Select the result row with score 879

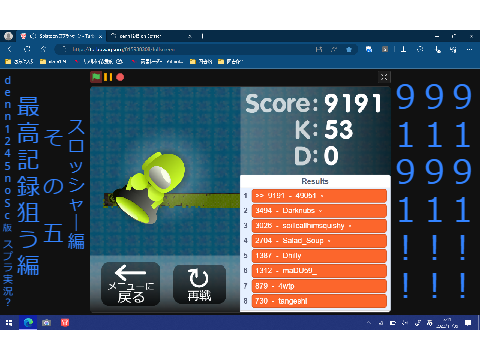[x=319, y=286]
